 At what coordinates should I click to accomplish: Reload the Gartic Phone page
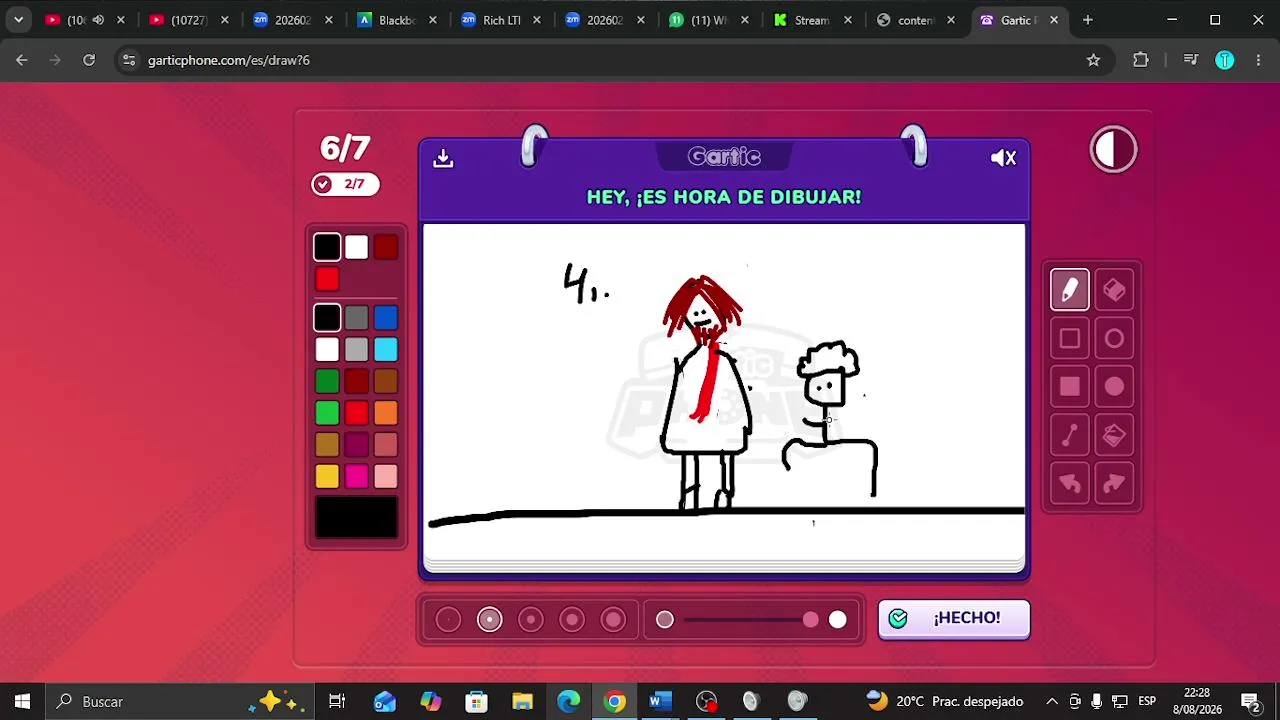[x=89, y=60]
